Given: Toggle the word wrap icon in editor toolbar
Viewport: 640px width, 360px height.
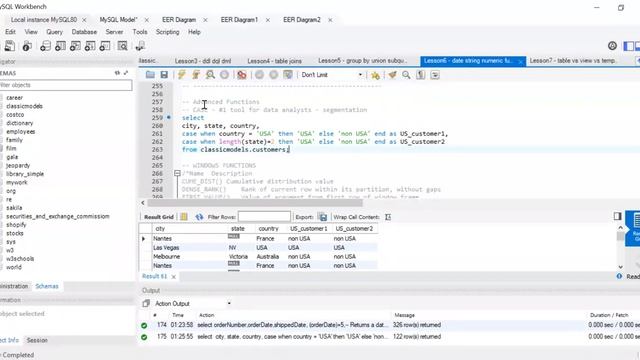Looking at the screenshot, I should 435,75.
